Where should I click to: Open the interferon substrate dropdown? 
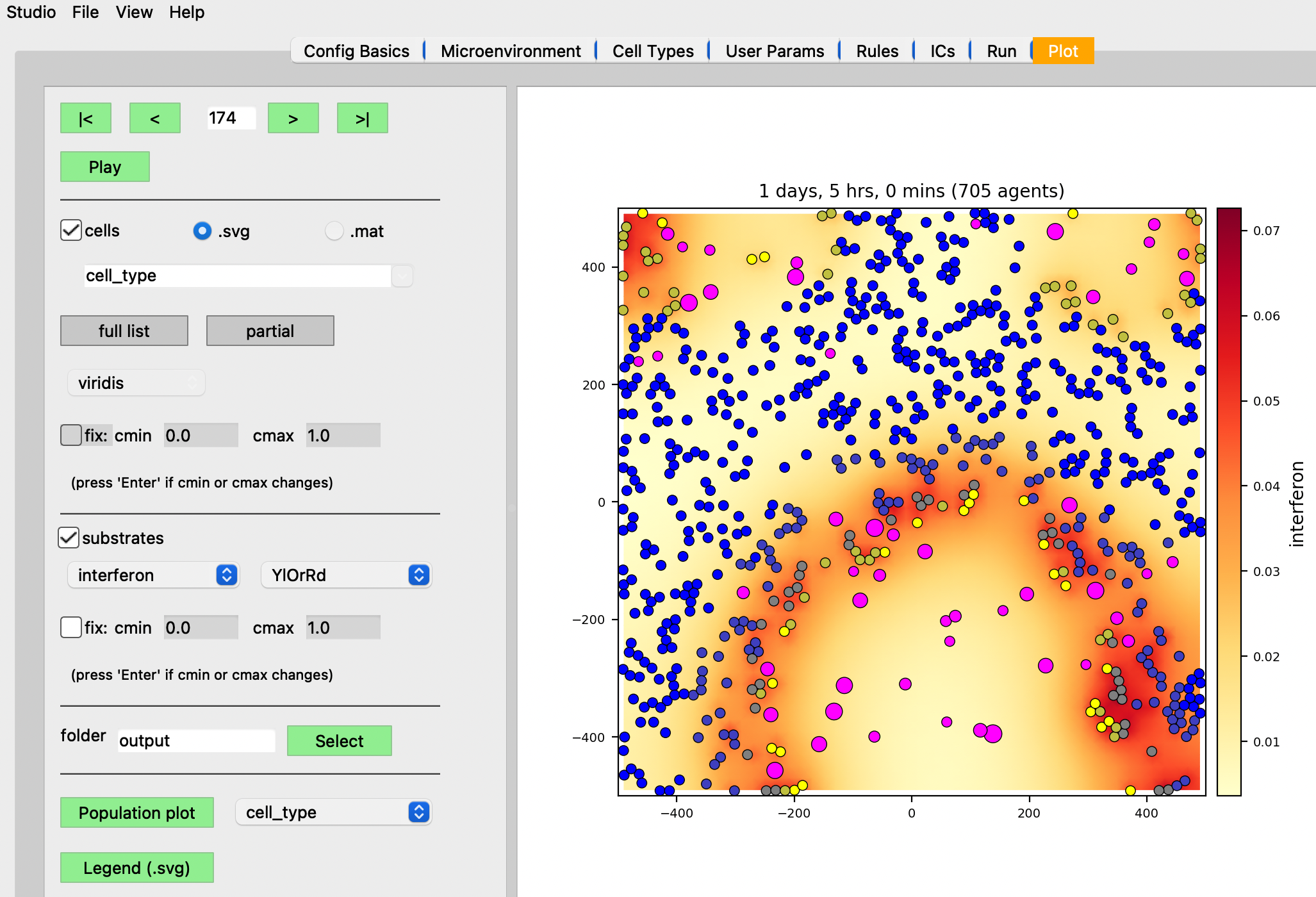pyautogui.click(x=153, y=575)
